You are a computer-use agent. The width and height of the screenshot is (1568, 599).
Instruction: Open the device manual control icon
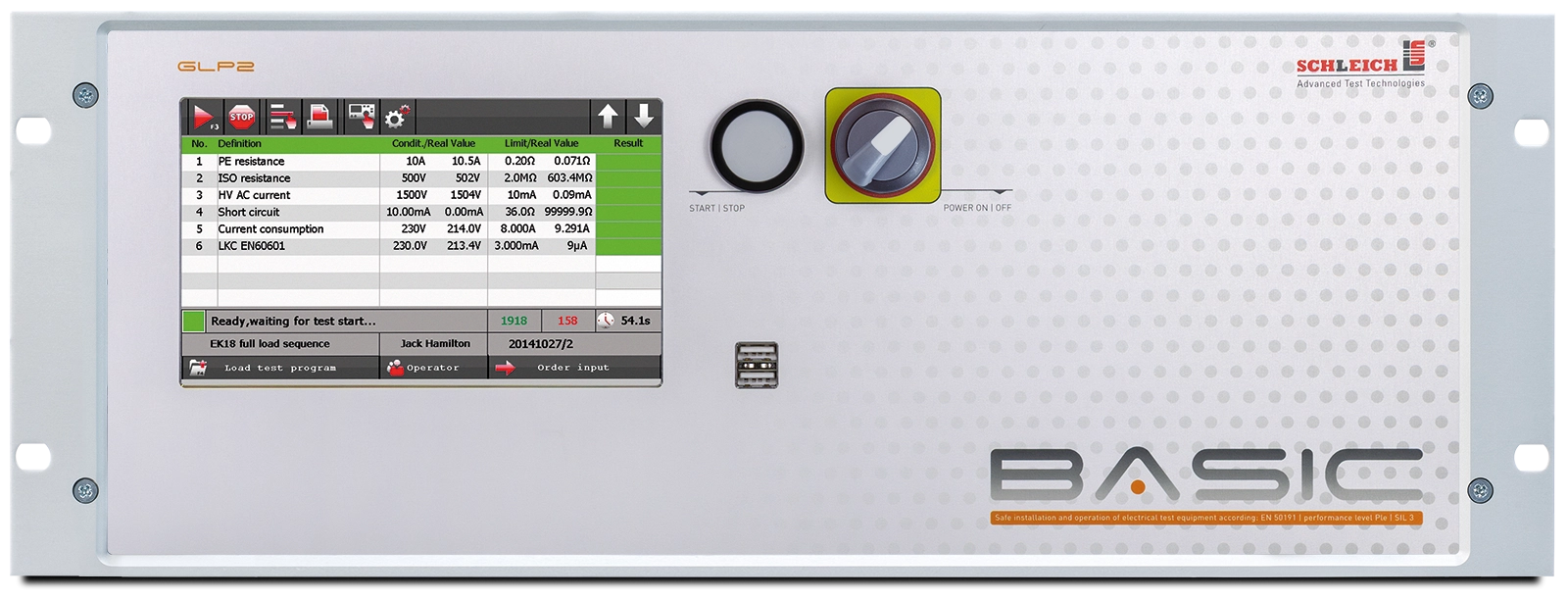(x=361, y=117)
